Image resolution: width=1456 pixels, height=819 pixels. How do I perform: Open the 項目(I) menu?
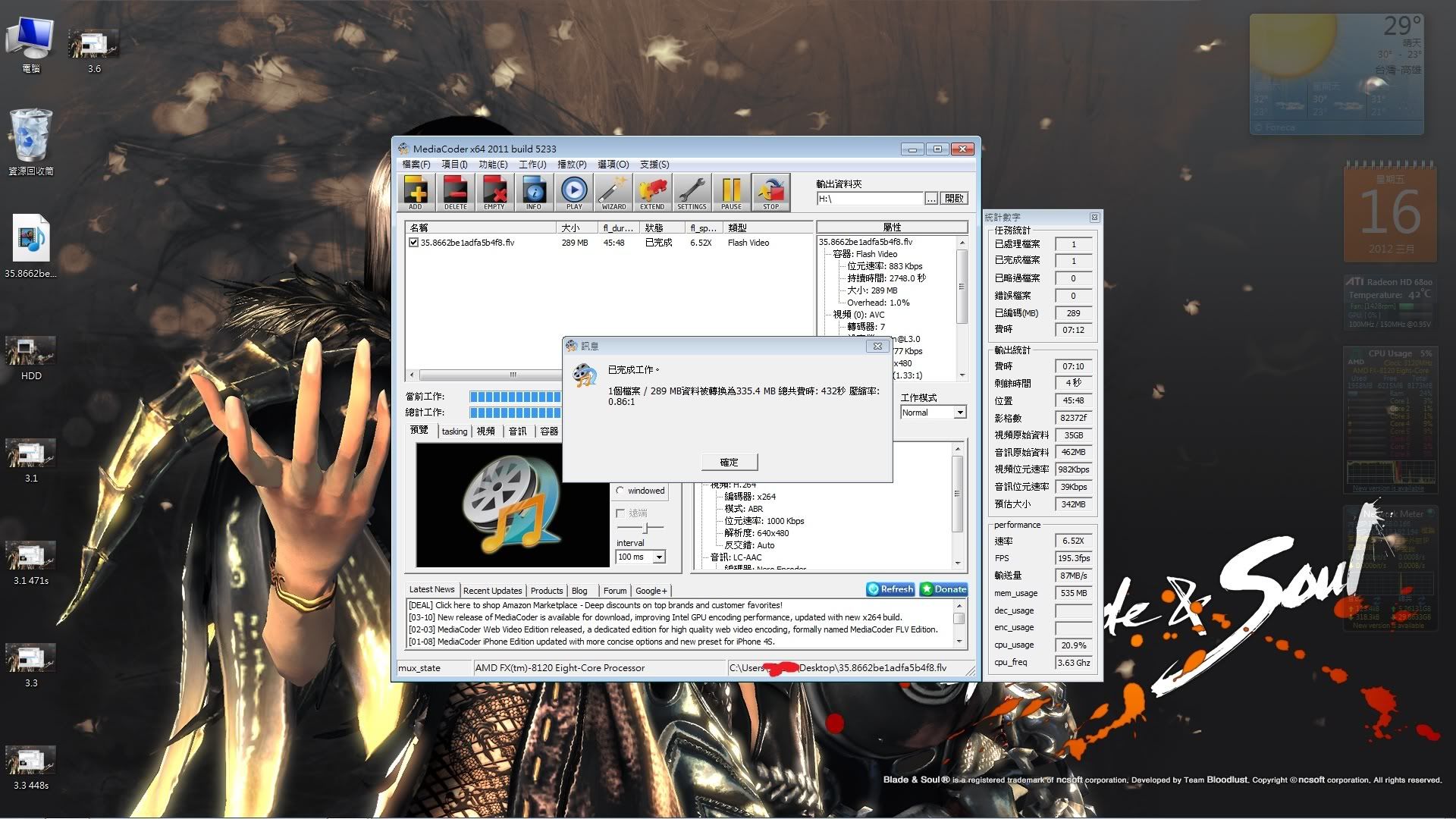(x=454, y=165)
